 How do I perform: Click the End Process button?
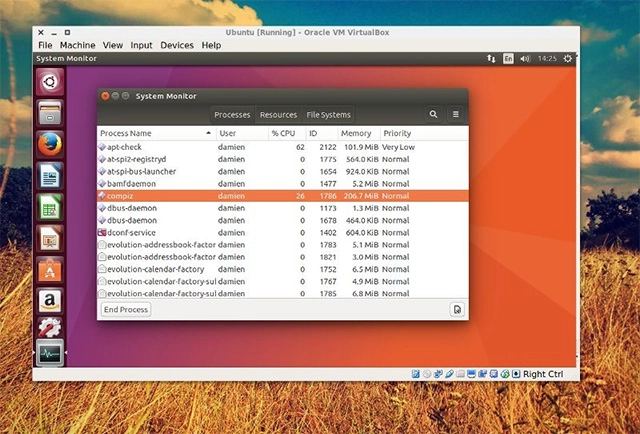coord(126,309)
